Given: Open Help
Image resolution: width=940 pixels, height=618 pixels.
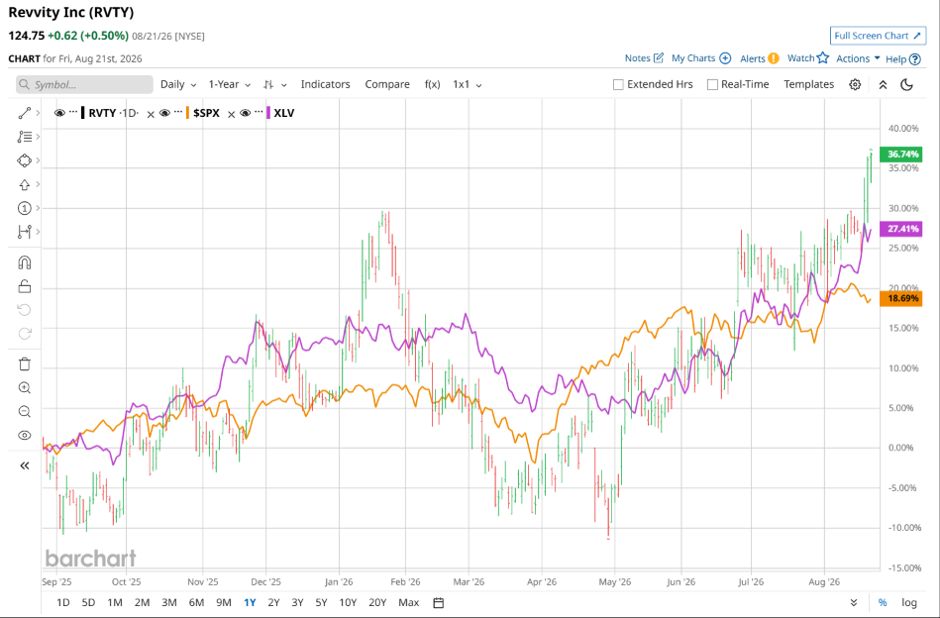Looking at the screenshot, I should (902, 59).
